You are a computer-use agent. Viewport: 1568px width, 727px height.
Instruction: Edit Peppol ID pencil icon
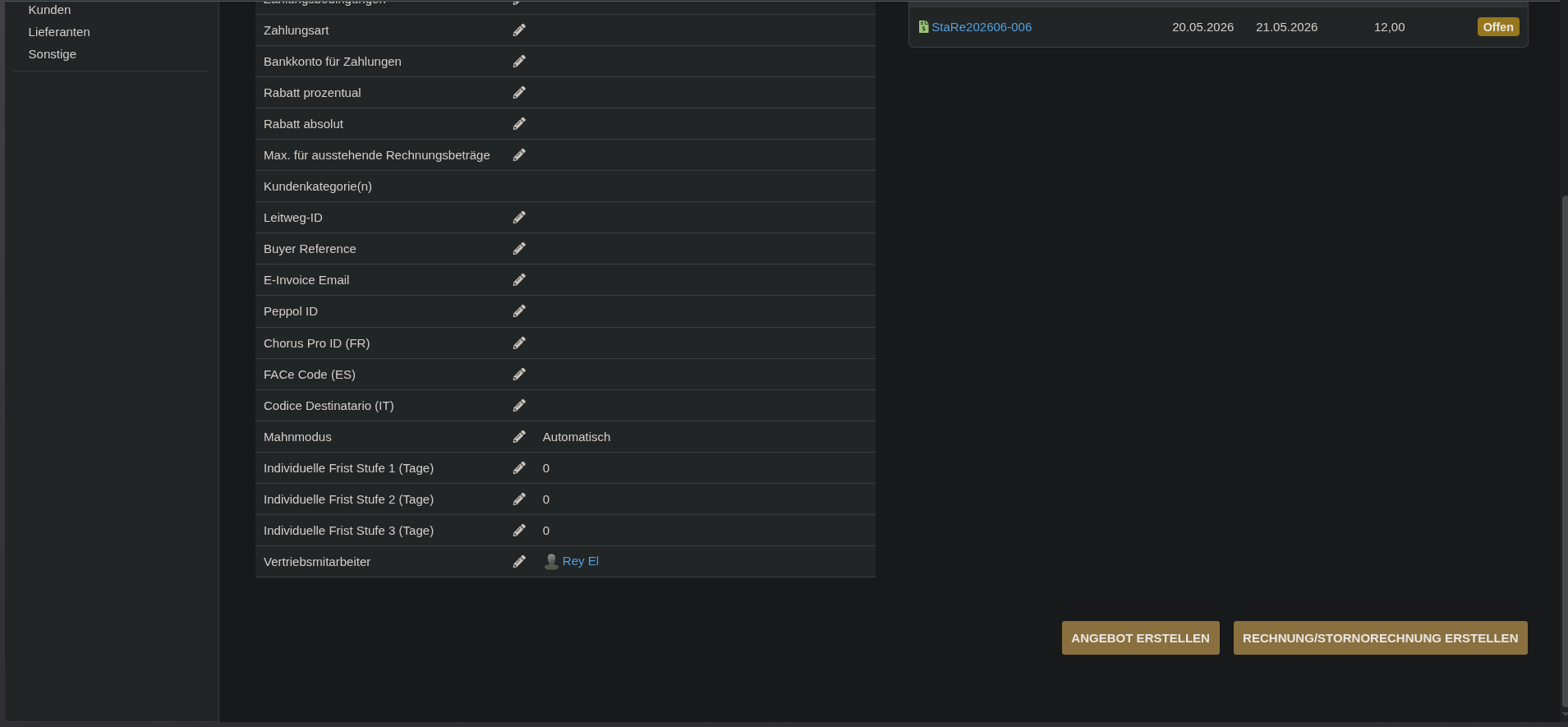coord(519,311)
